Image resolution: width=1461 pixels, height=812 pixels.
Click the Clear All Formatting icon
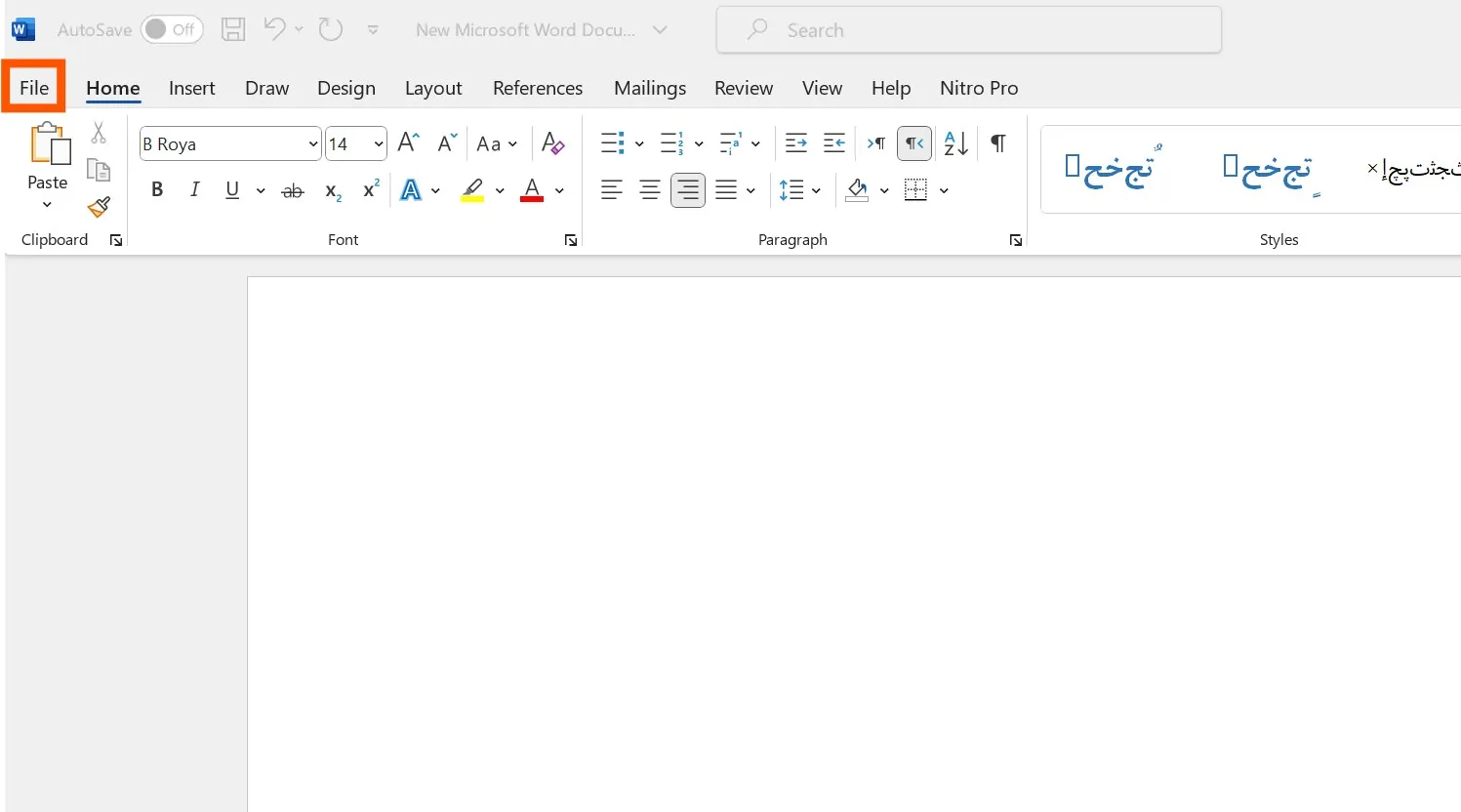[x=552, y=143]
